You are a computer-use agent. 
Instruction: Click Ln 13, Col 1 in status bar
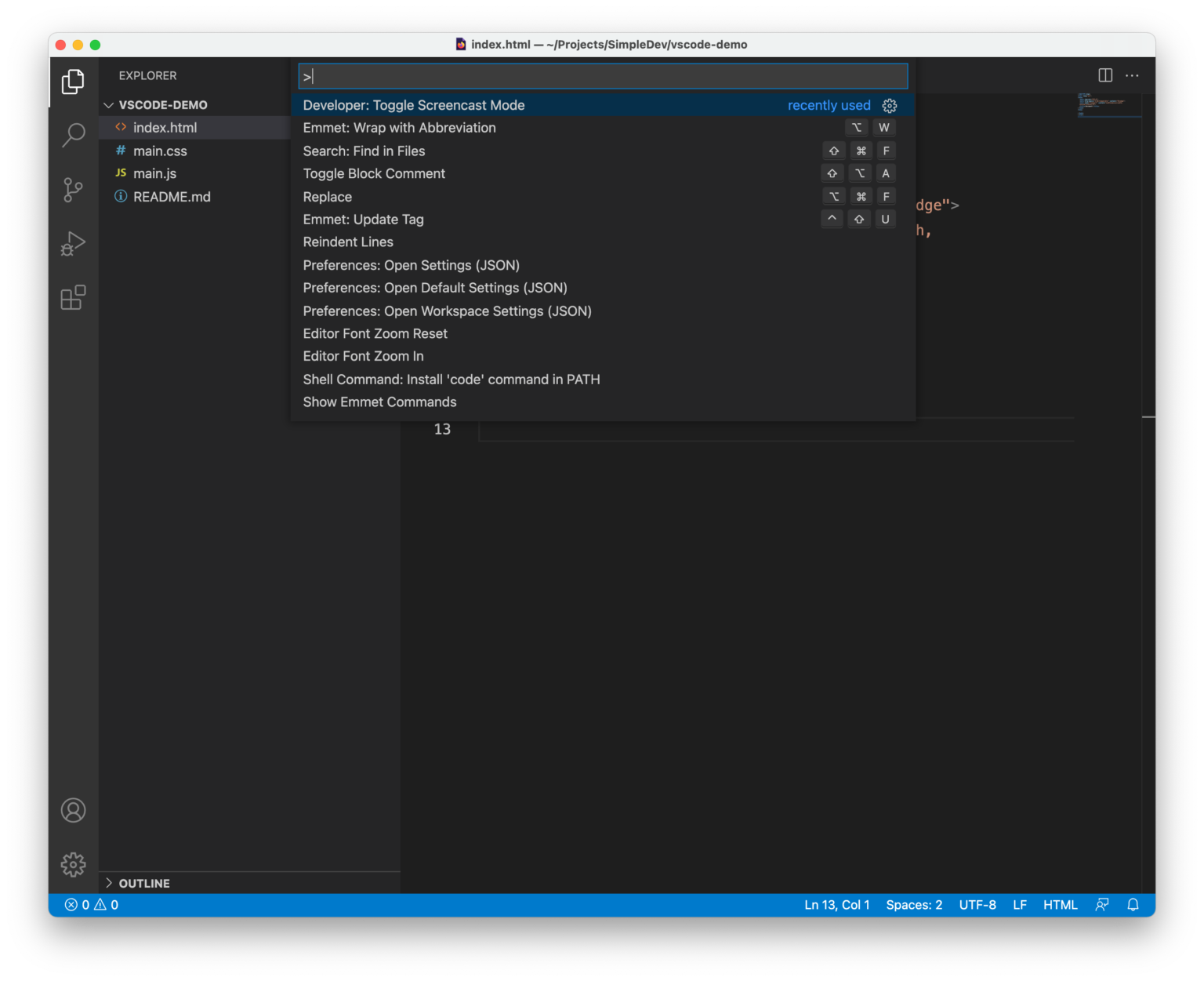[x=837, y=905]
